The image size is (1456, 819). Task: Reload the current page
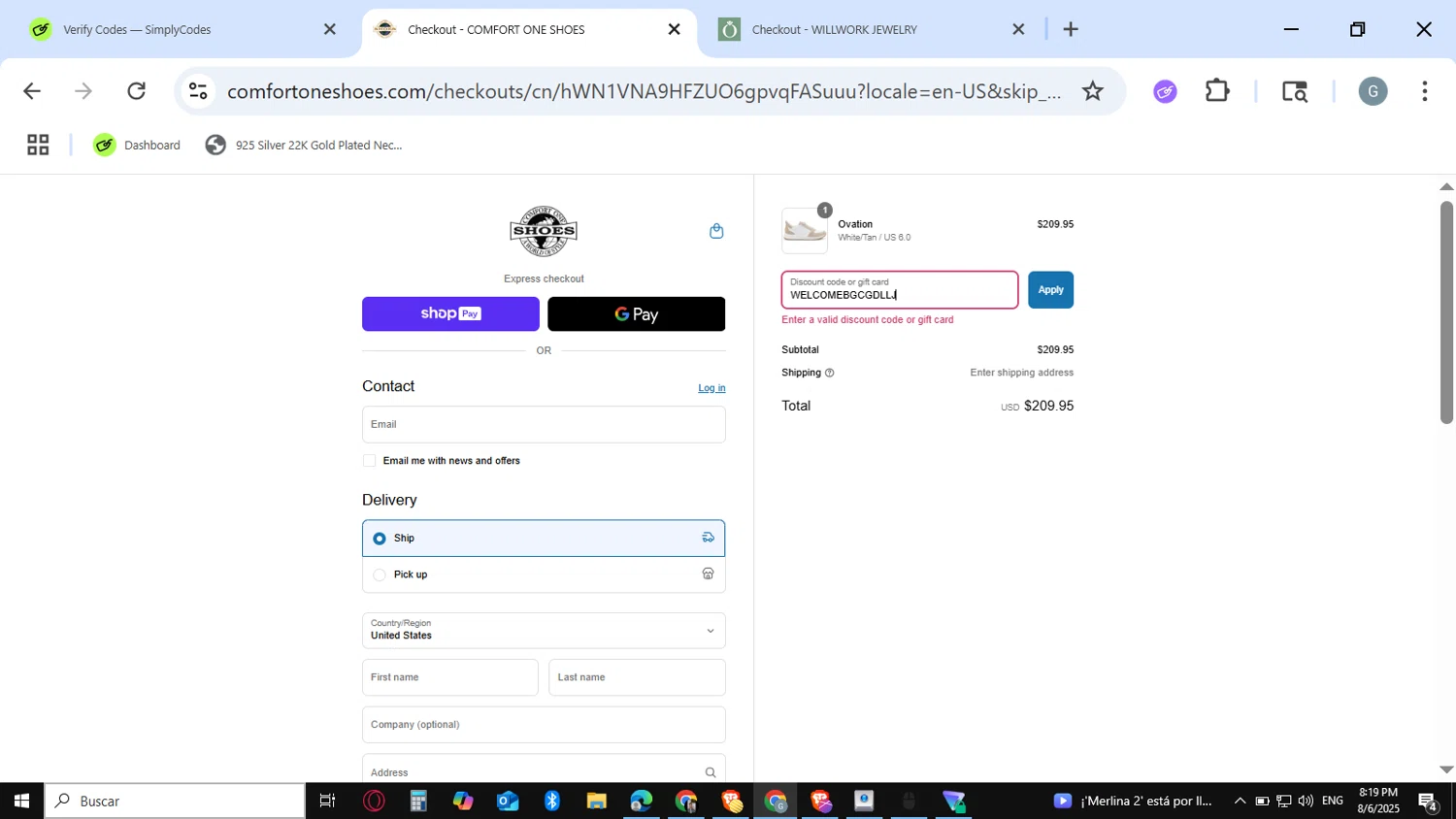coord(137,91)
